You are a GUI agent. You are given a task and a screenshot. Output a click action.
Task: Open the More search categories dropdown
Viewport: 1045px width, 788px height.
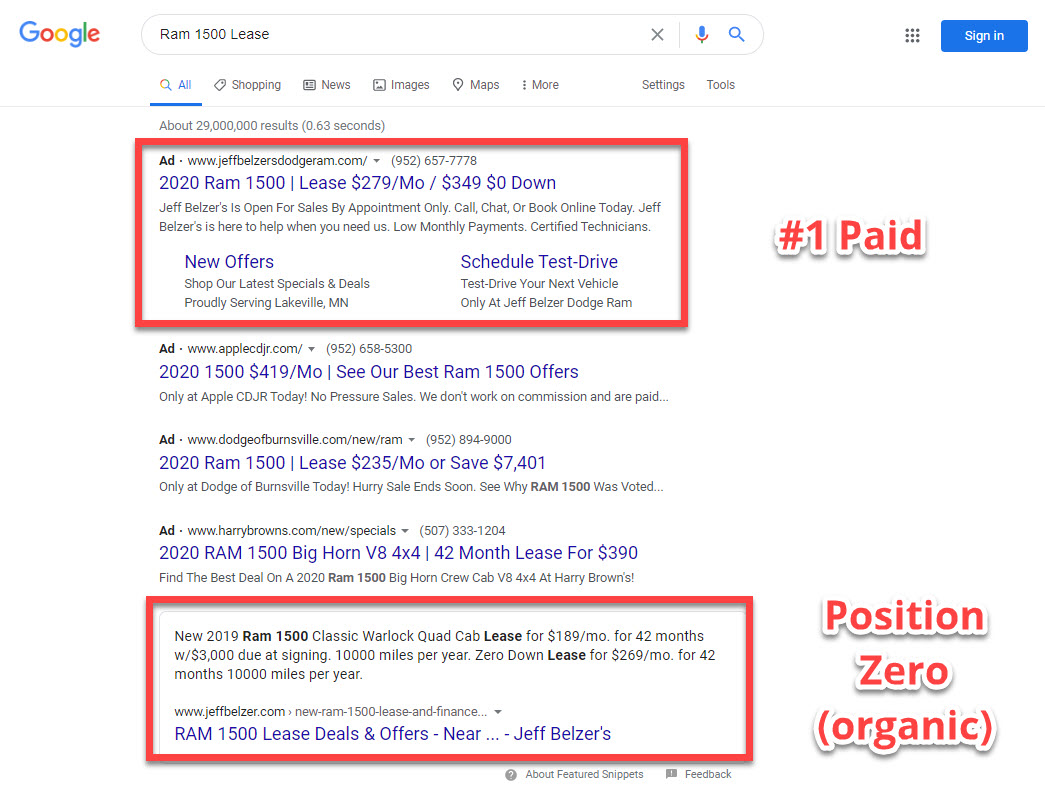point(539,85)
